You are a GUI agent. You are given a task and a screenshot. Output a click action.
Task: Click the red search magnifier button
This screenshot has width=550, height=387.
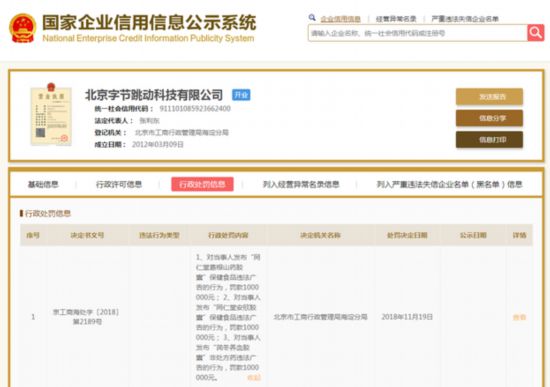(536, 33)
